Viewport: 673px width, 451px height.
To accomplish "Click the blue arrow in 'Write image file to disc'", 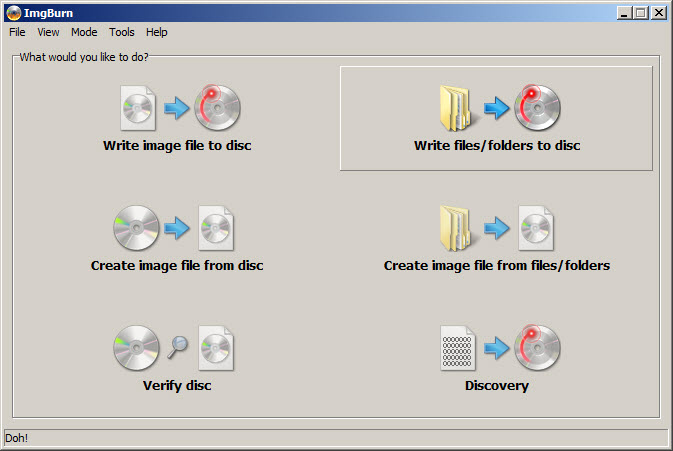I will (x=176, y=108).
